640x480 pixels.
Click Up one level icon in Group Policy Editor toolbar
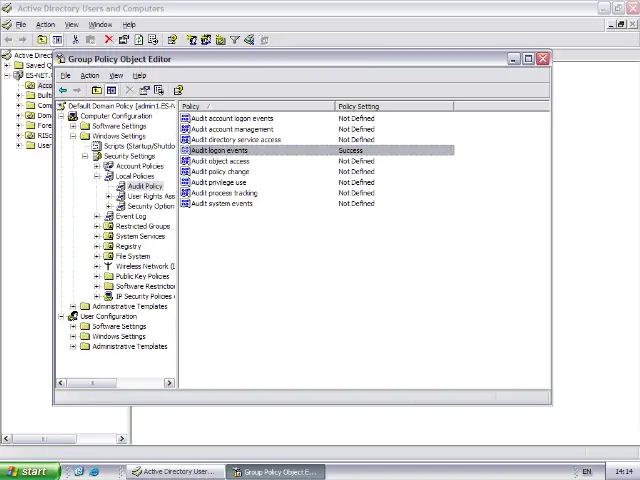tap(97, 90)
